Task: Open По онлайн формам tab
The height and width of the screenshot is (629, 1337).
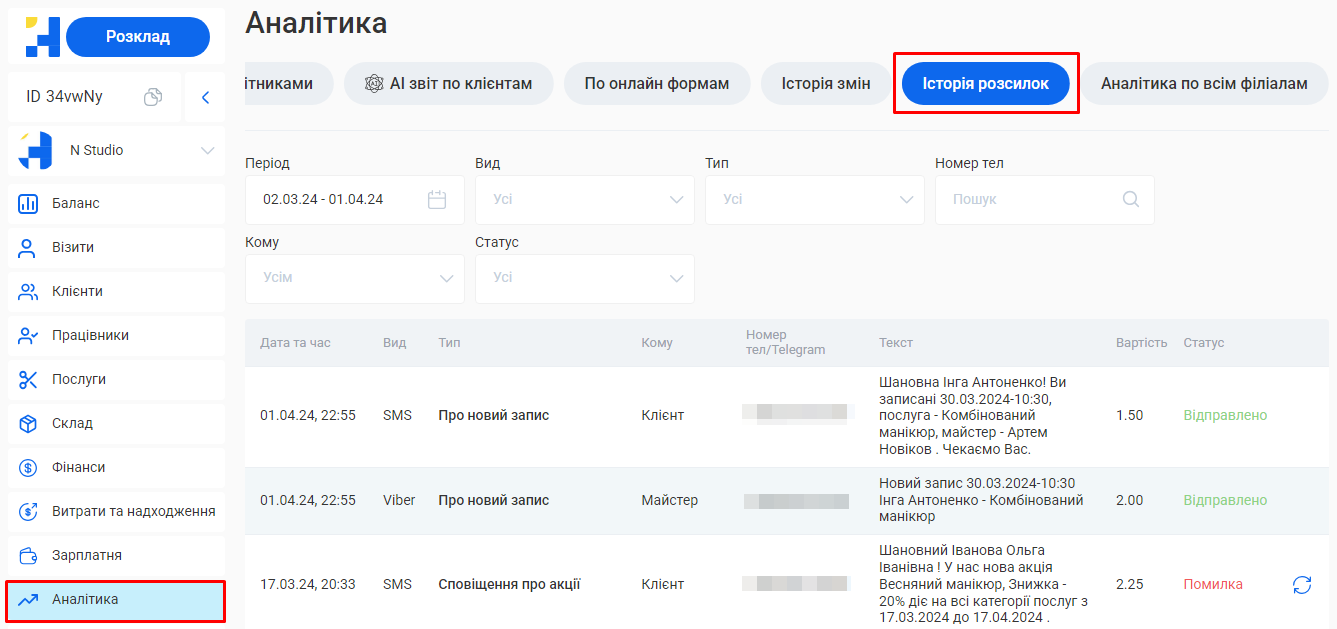Action: click(x=656, y=84)
